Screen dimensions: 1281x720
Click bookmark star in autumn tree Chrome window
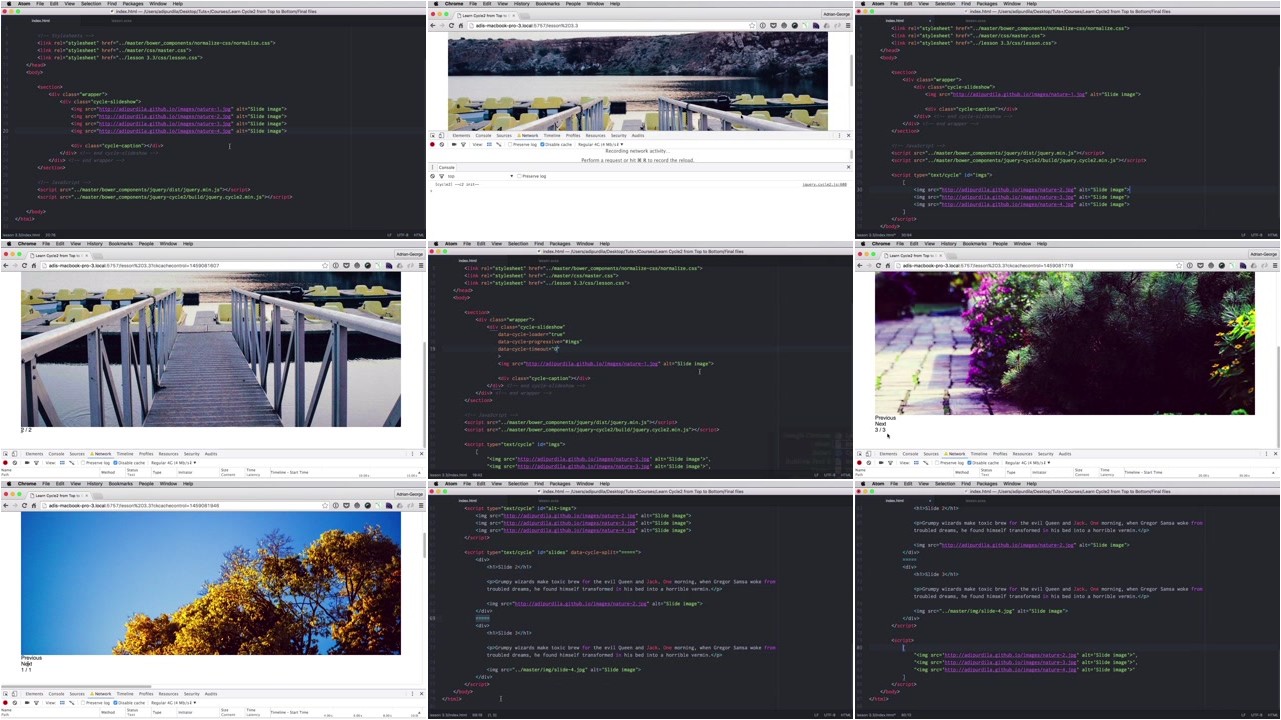325,505
